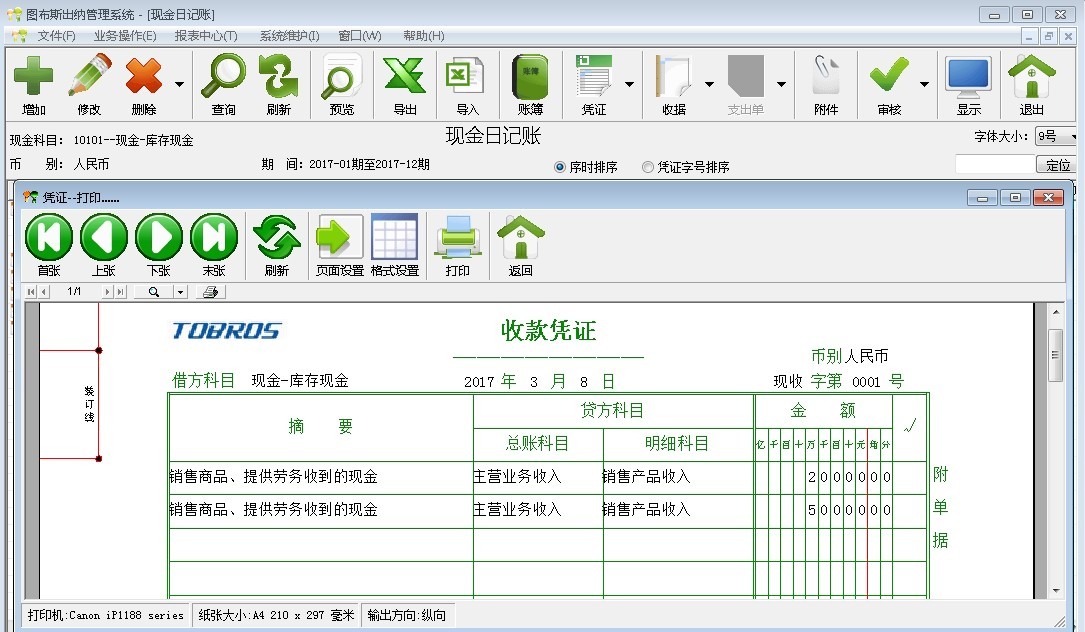Click the red X 删除 delete icon

[x=143, y=76]
